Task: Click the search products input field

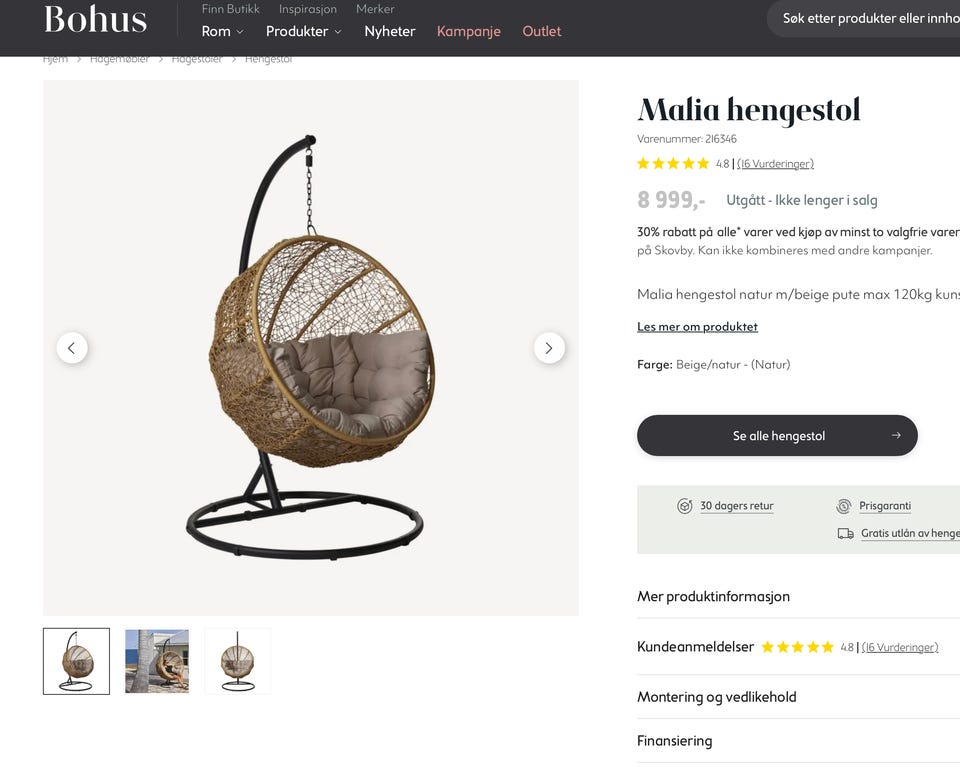Action: pos(865,18)
